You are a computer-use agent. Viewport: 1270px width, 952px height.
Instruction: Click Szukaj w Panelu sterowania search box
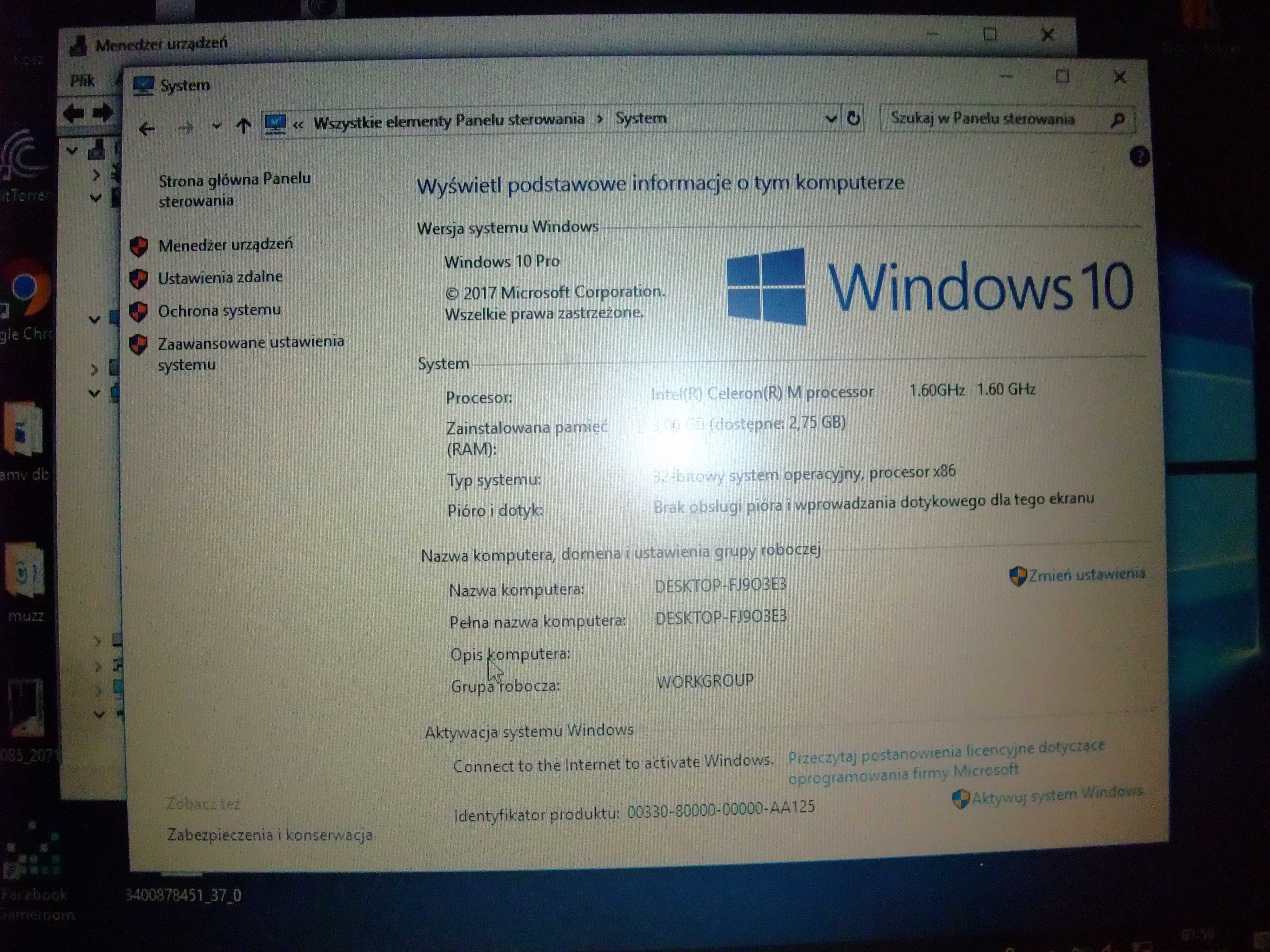coord(1007,119)
